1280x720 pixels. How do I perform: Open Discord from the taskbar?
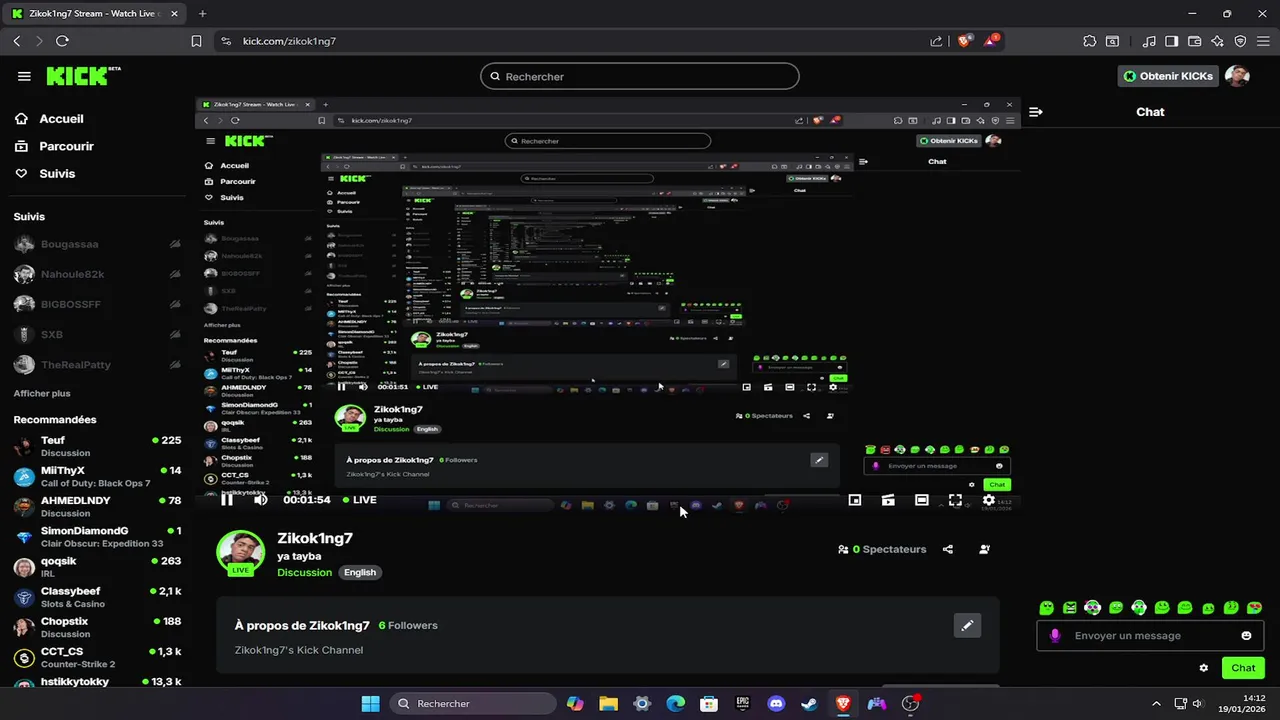[776, 704]
